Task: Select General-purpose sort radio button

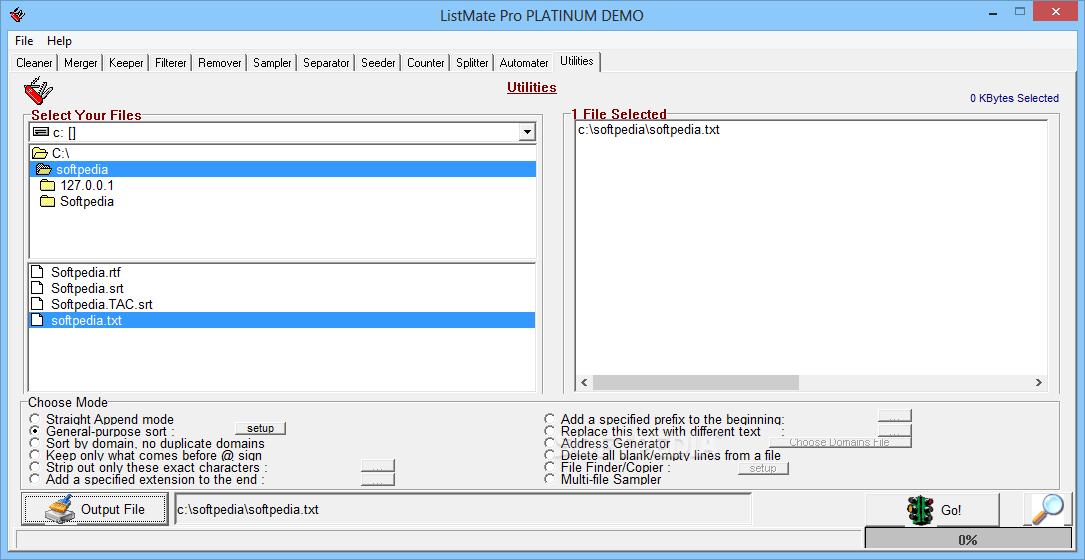Action: click(35, 431)
